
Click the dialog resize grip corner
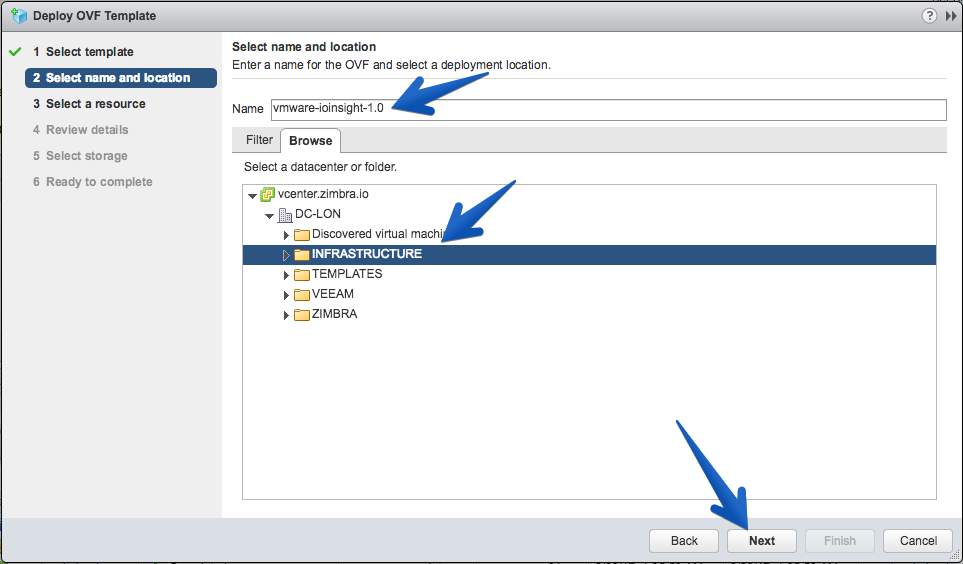pos(954,555)
